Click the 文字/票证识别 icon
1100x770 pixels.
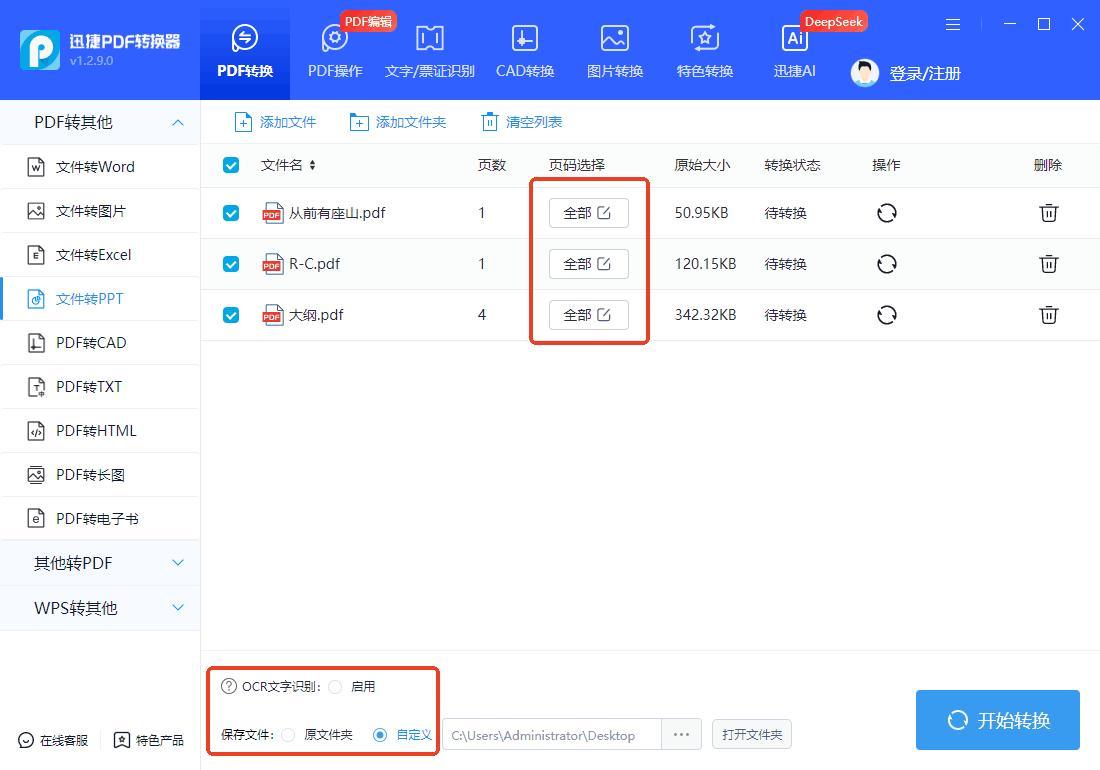(x=429, y=40)
